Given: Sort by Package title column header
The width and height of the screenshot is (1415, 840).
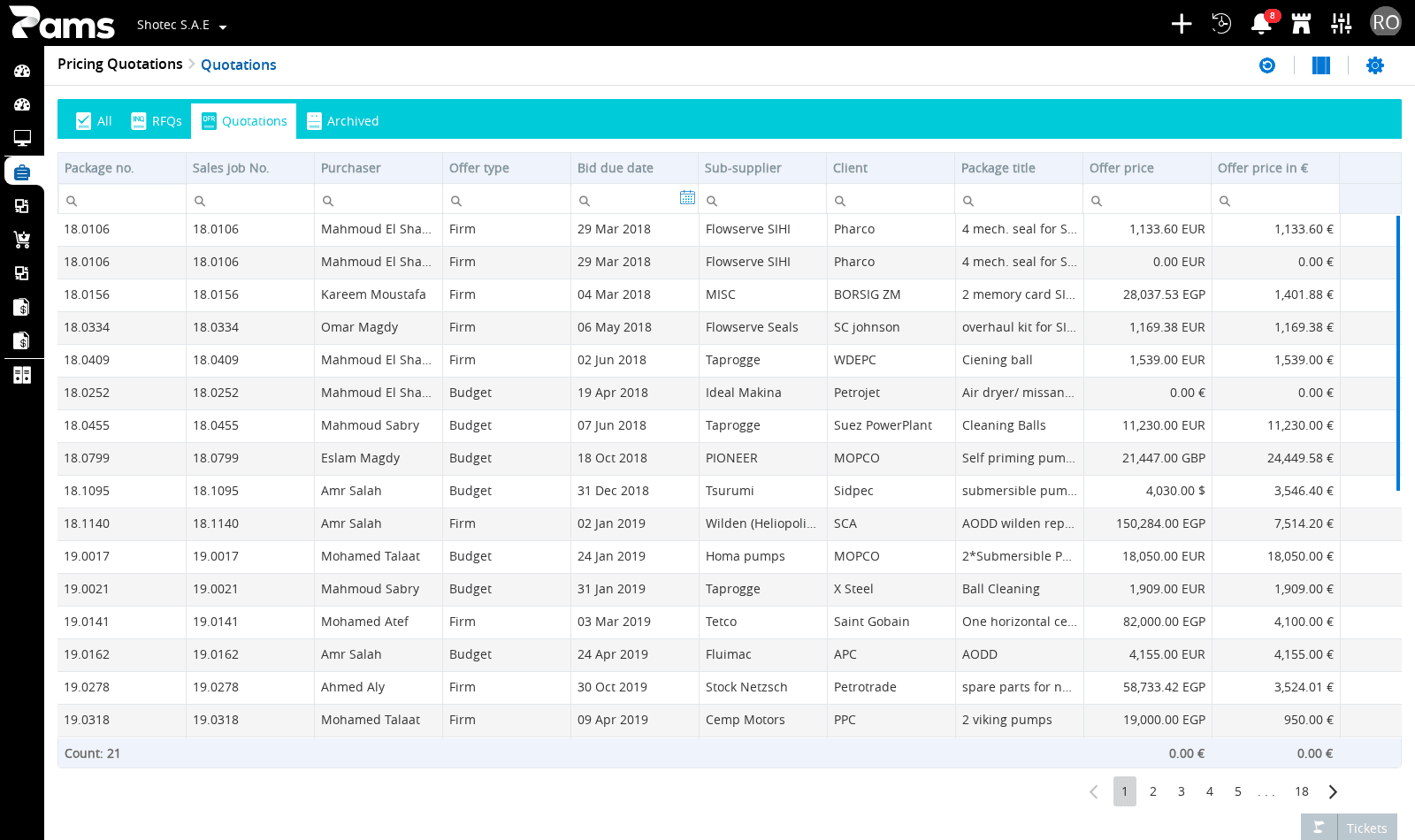Looking at the screenshot, I should click(1019, 168).
